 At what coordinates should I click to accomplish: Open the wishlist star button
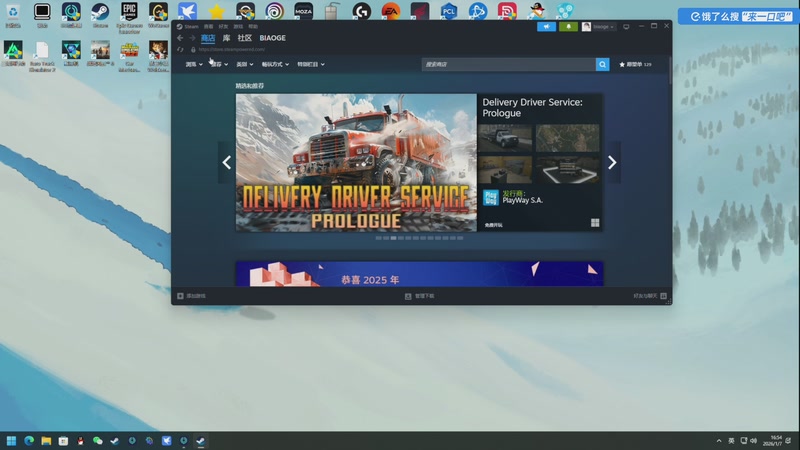[635, 64]
